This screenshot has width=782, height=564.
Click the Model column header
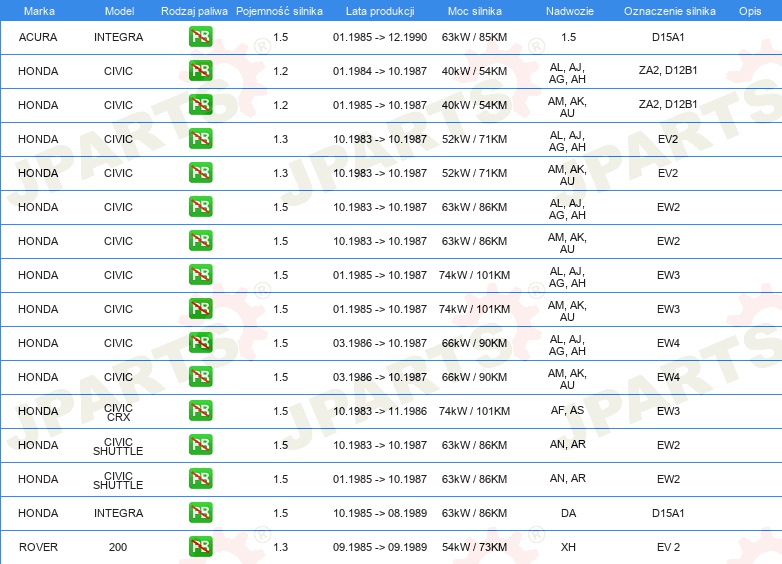coord(119,11)
